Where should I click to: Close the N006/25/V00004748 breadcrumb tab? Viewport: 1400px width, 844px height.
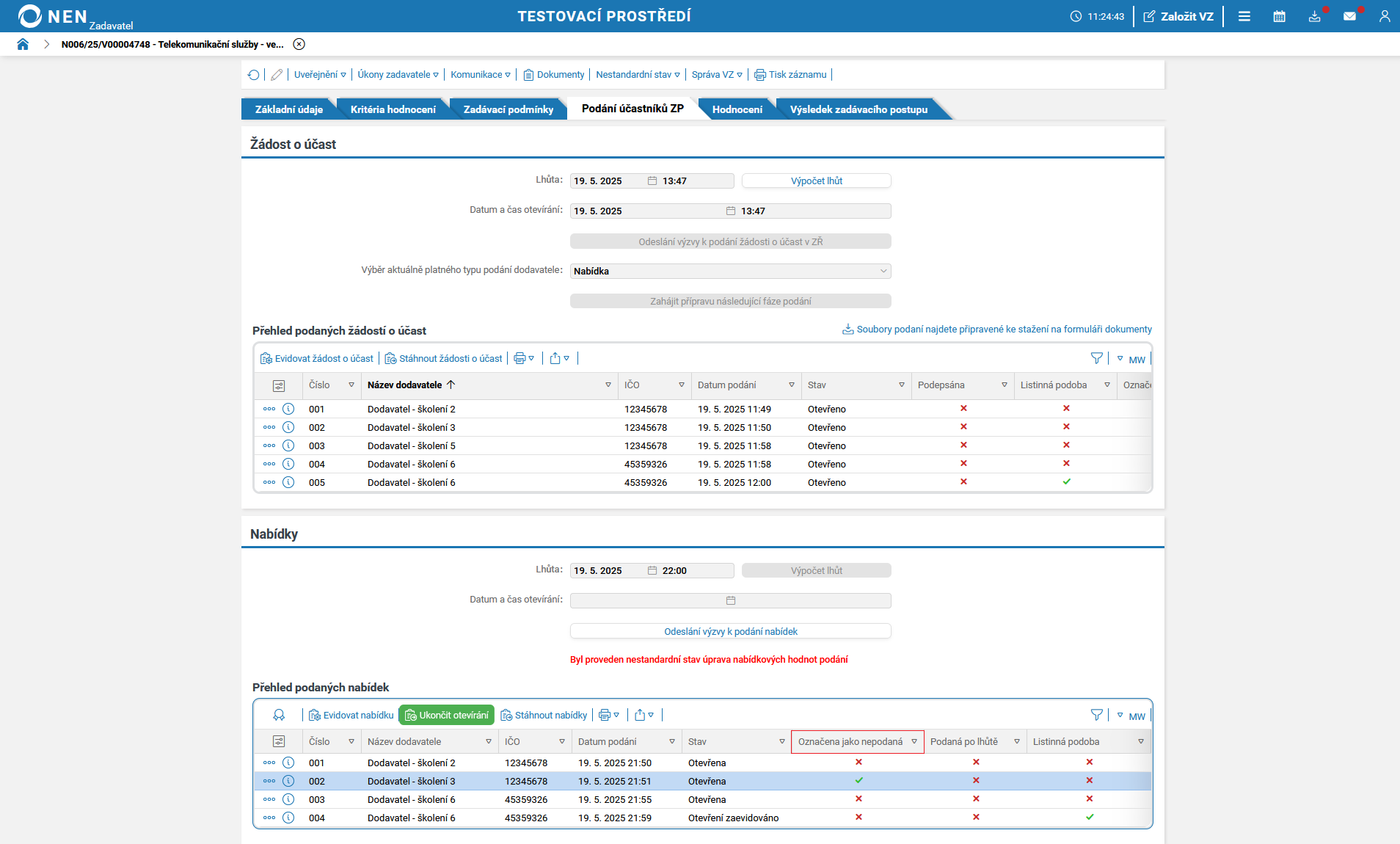click(299, 44)
